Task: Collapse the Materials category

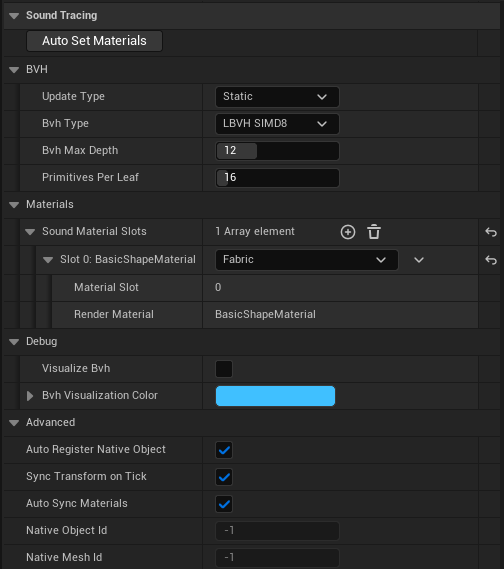Action: tap(14, 205)
